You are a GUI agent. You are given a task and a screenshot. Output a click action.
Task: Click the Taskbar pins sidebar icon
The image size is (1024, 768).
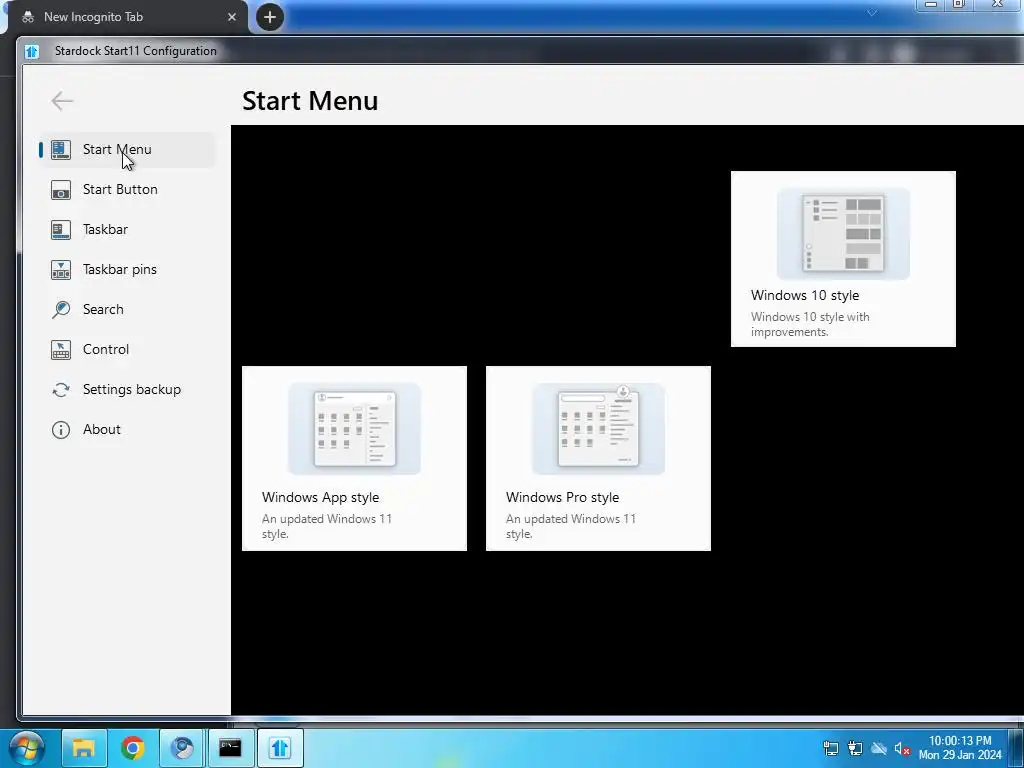61,269
